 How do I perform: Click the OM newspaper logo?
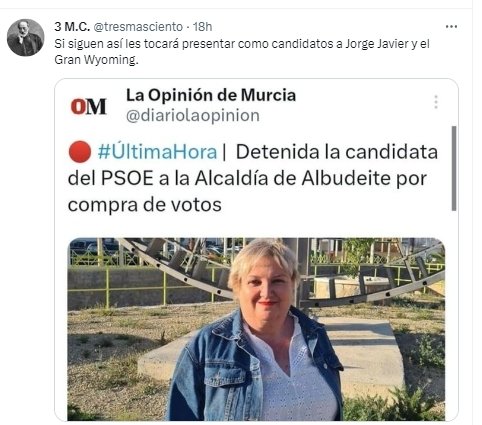click(x=88, y=106)
